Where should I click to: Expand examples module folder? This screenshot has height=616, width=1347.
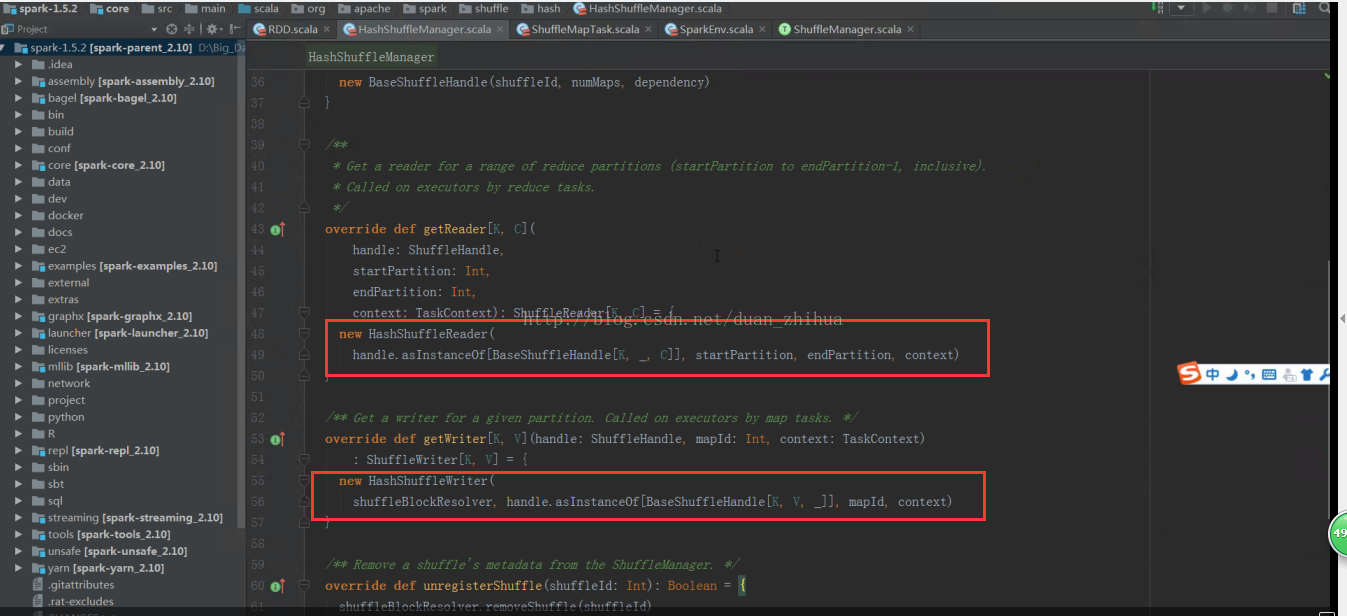(18, 266)
